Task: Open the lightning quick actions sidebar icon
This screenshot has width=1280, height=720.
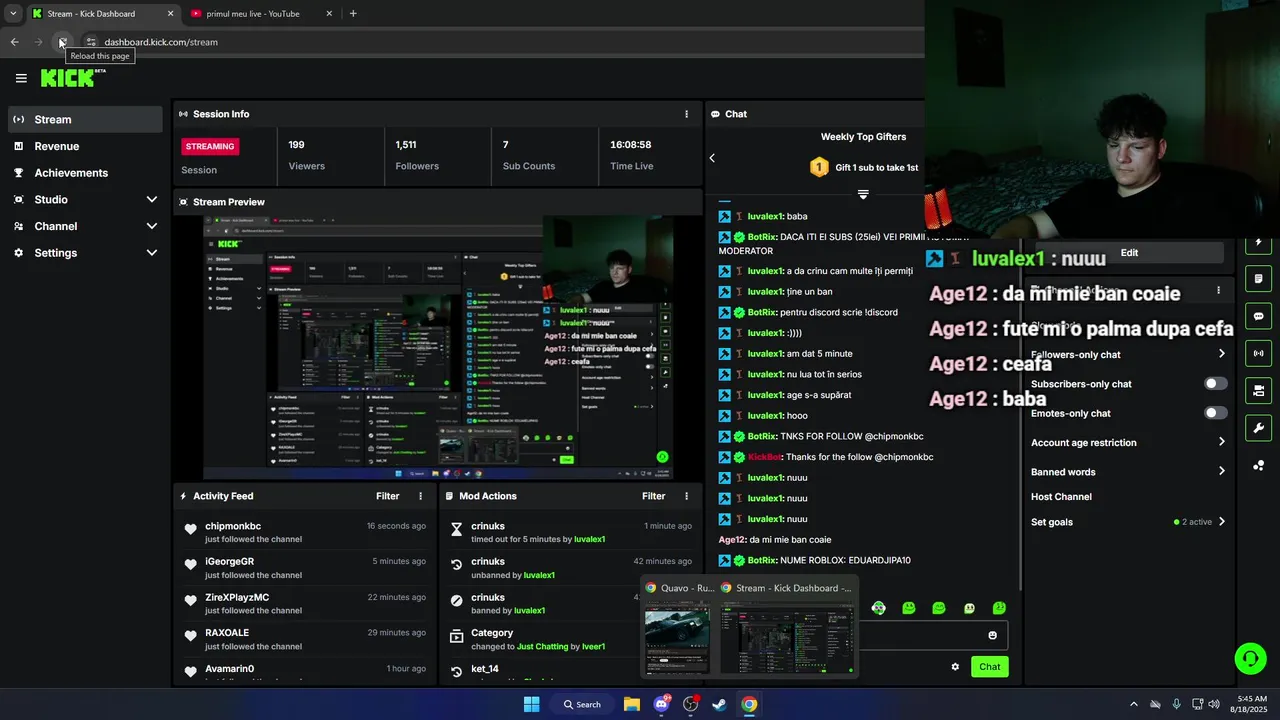Action: click(x=1258, y=242)
